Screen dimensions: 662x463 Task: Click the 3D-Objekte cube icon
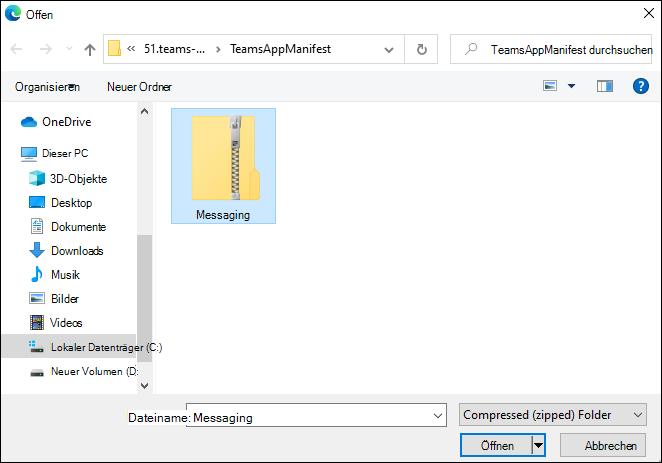(x=37, y=178)
